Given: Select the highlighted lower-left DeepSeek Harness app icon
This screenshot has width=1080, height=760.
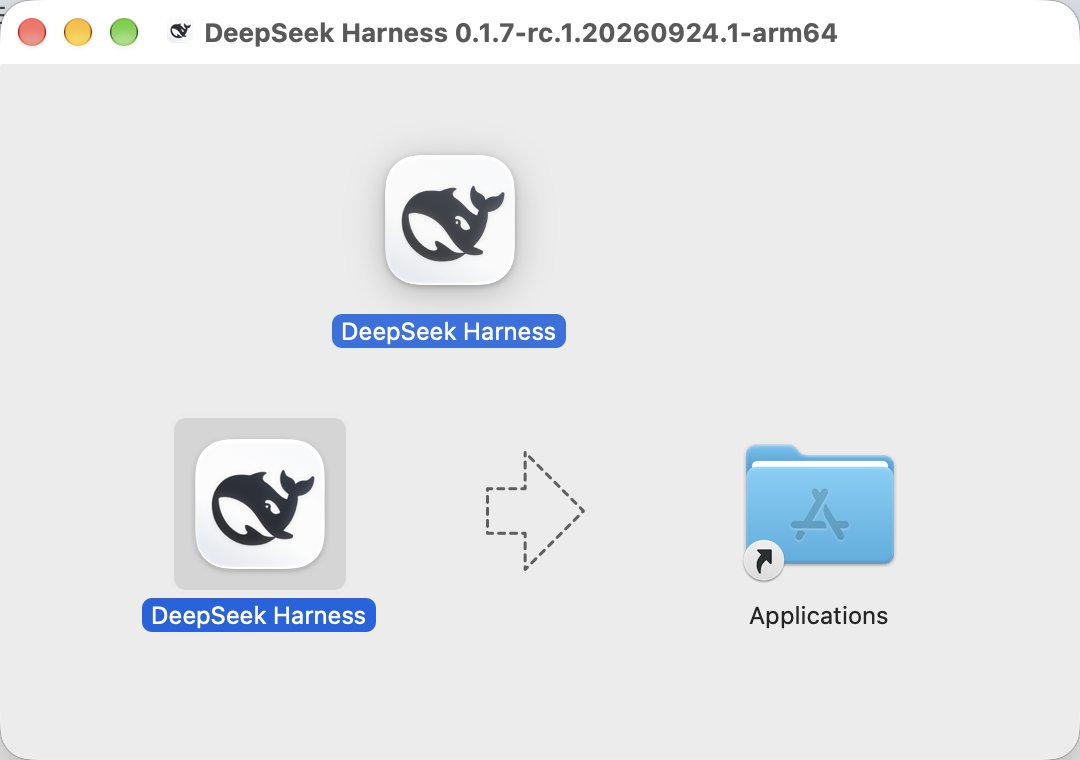Looking at the screenshot, I should point(260,504).
